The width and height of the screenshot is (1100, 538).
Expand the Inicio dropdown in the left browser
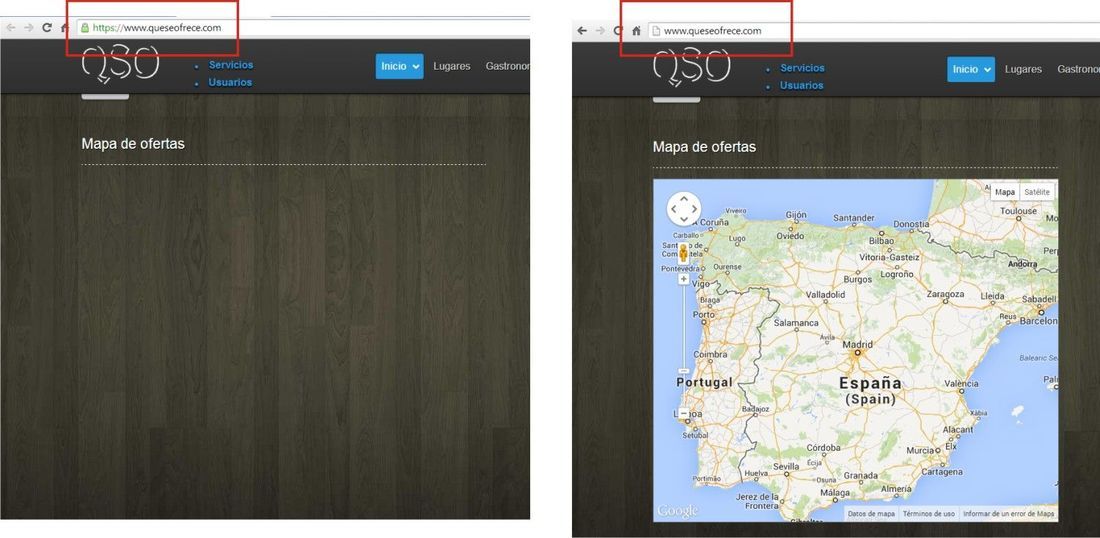pyautogui.click(x=399, y=66)
